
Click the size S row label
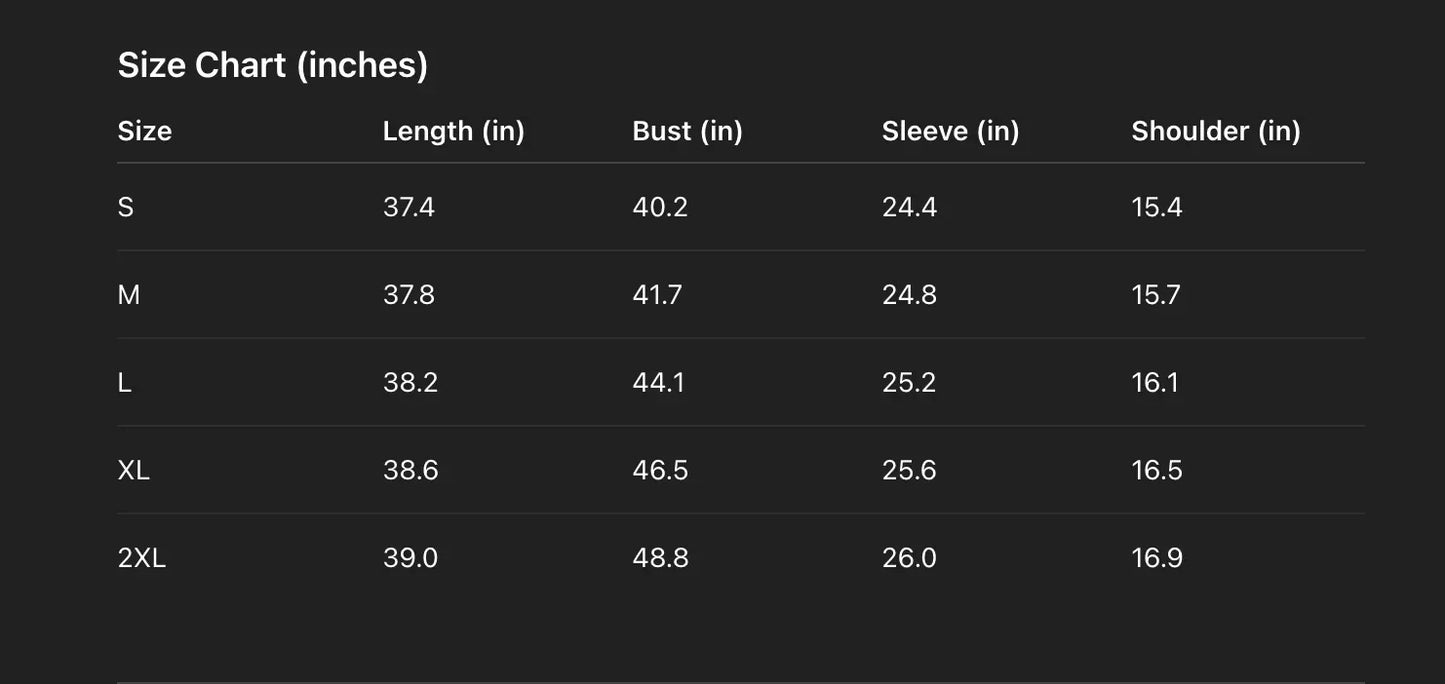click(125, 207)
